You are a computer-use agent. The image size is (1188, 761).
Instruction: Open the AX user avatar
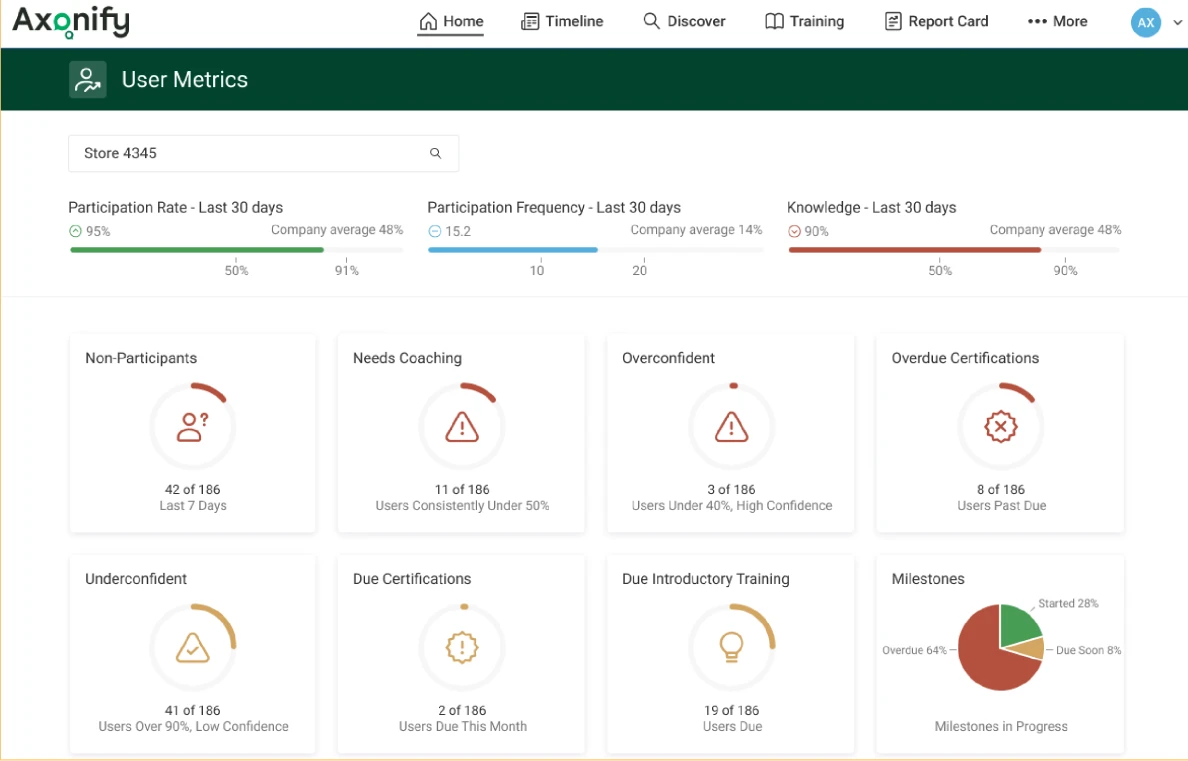point(1146,22)
